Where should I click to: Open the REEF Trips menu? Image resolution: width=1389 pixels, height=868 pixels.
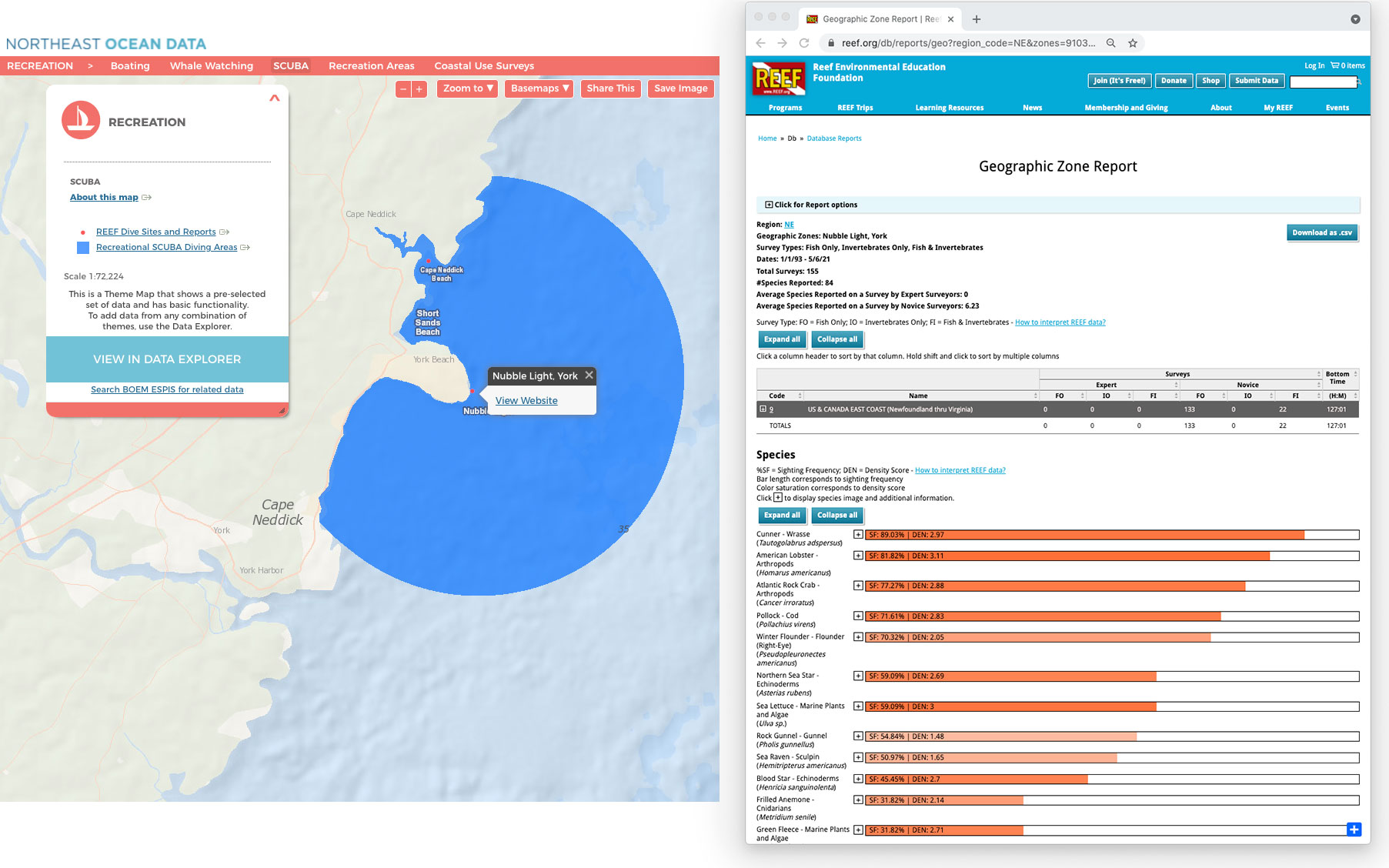(855, 108)
